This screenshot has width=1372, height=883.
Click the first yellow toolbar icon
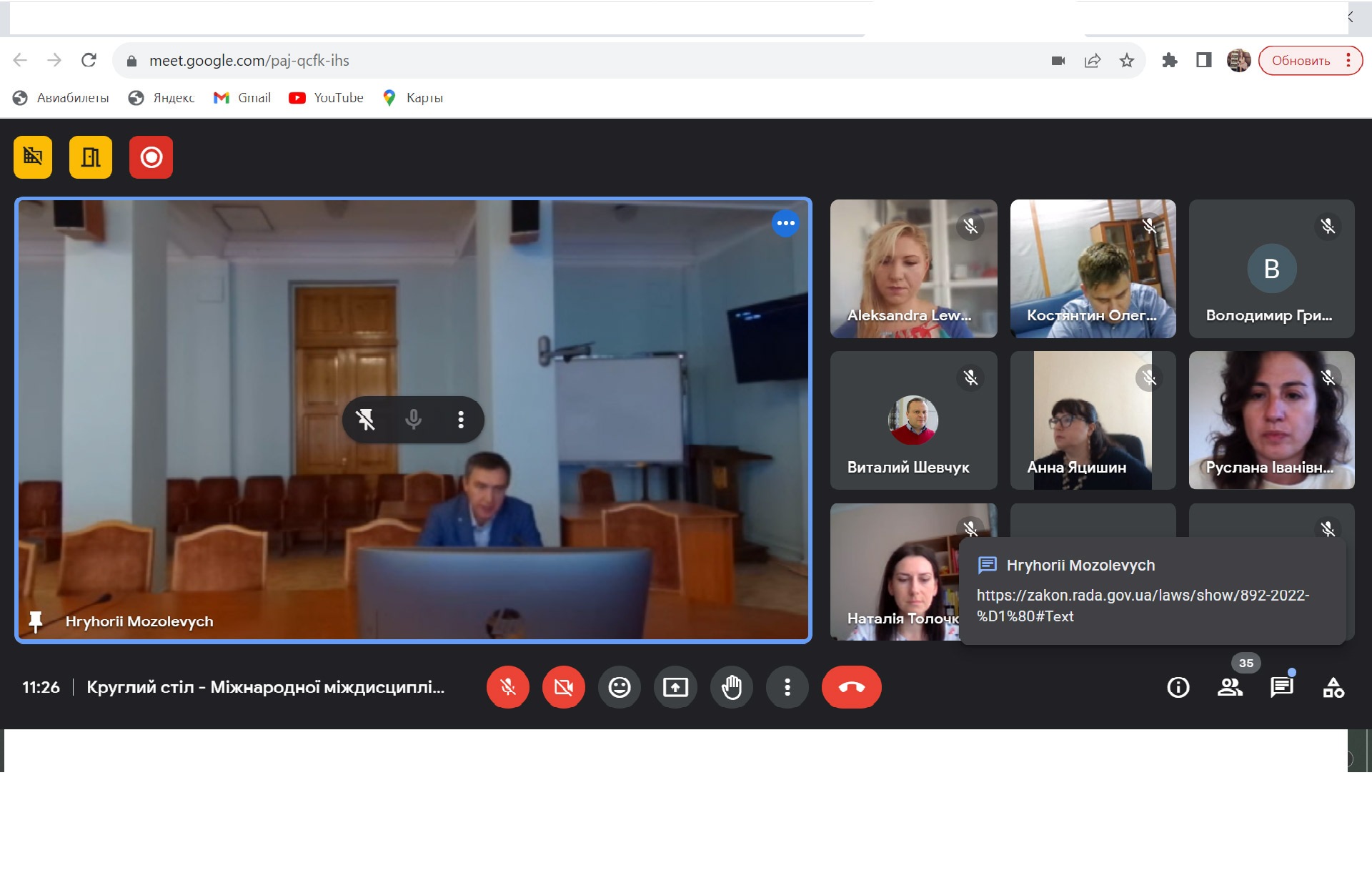click(33, 157)
